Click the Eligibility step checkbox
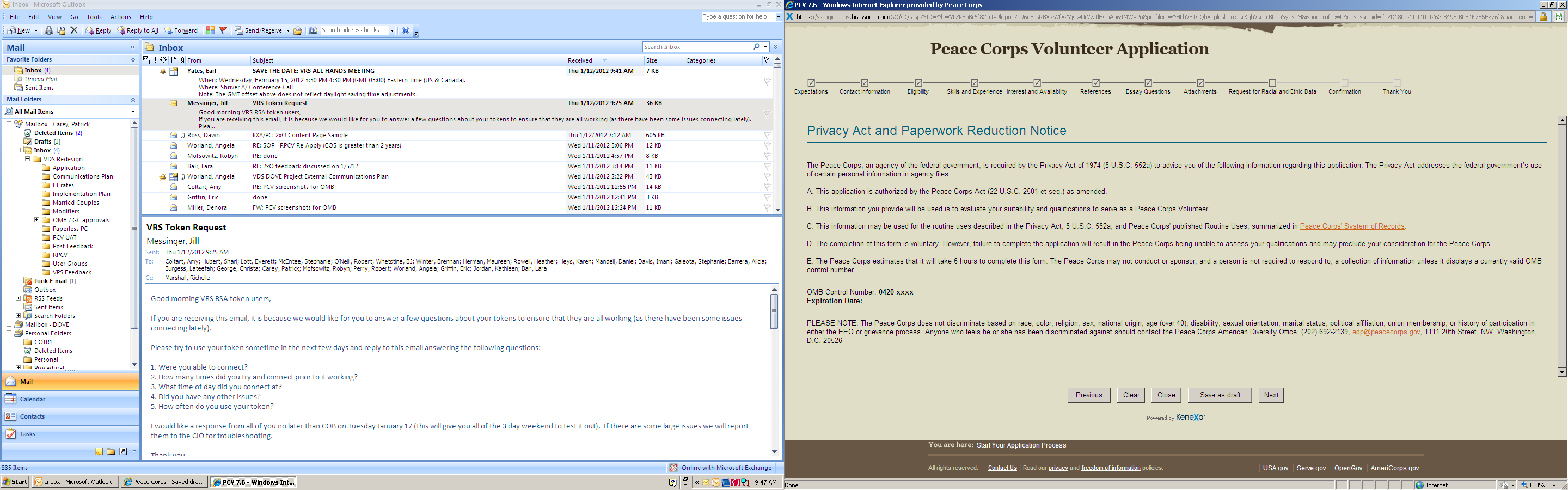This screenshot has height=490, width=1568. pos(918,83)
